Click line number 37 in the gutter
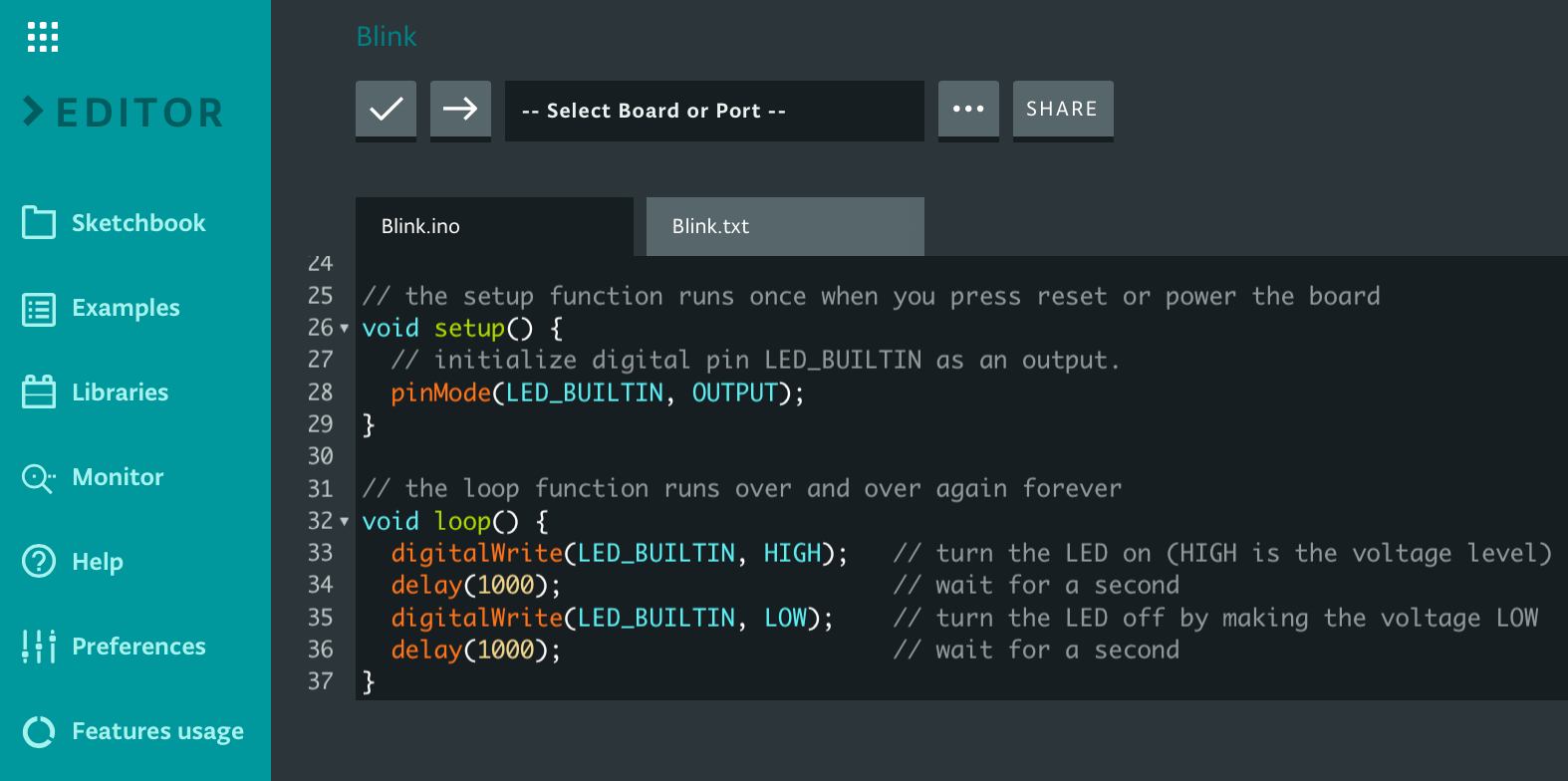Image resolution: width=1568 pixels, height=781 pixels. point(320,681)
